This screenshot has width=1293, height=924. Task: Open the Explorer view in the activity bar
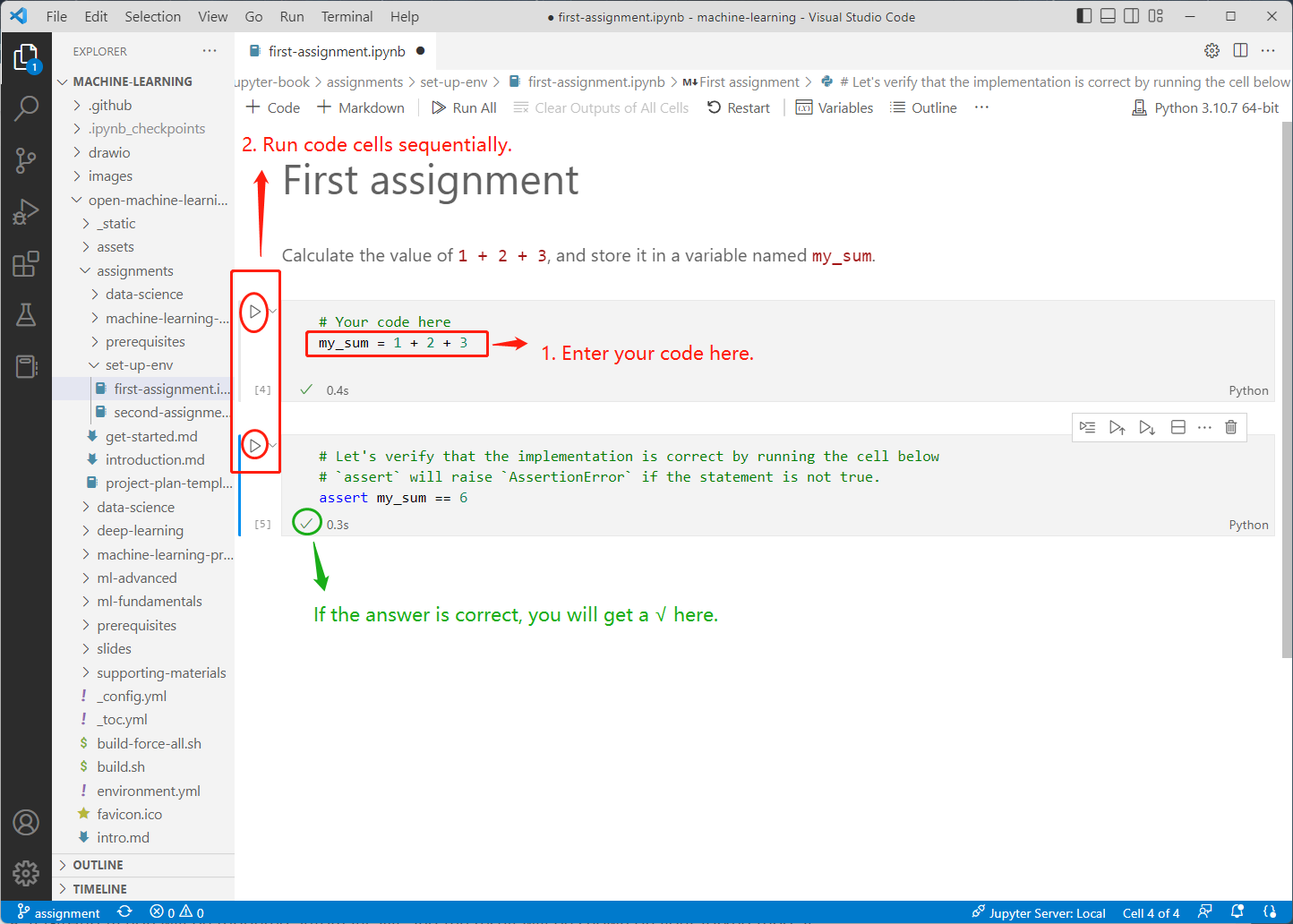[x=26, y=59]
